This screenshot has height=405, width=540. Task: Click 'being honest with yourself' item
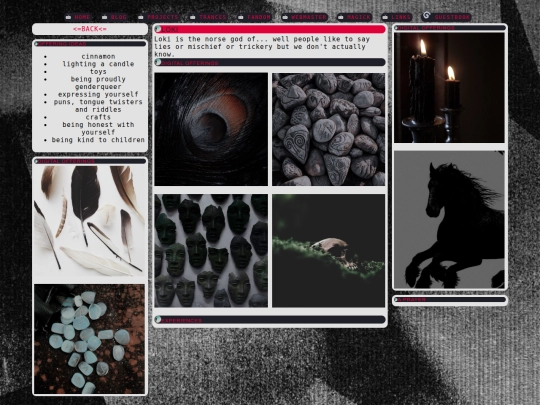coord(98,128)
